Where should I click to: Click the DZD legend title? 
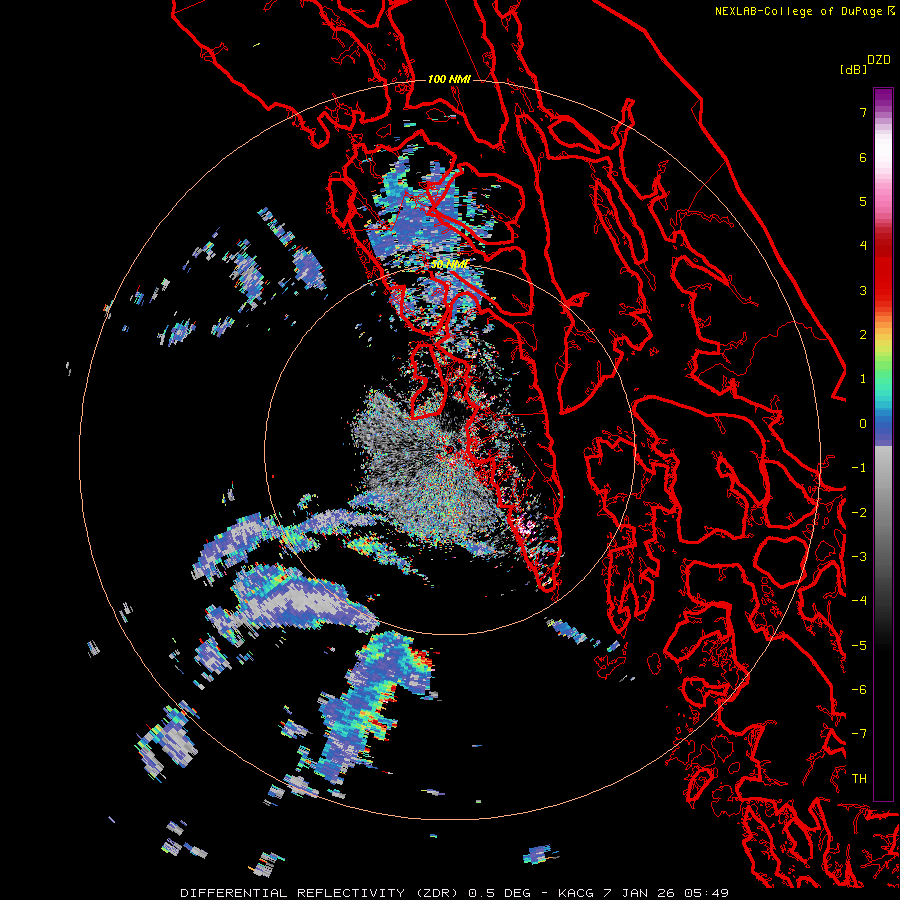(x=878, y=60)
